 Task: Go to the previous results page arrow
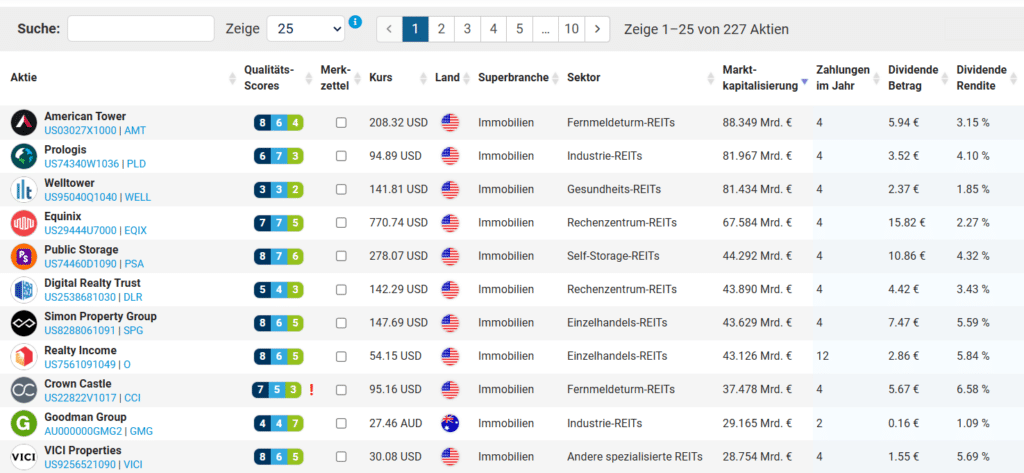point(389,29)
